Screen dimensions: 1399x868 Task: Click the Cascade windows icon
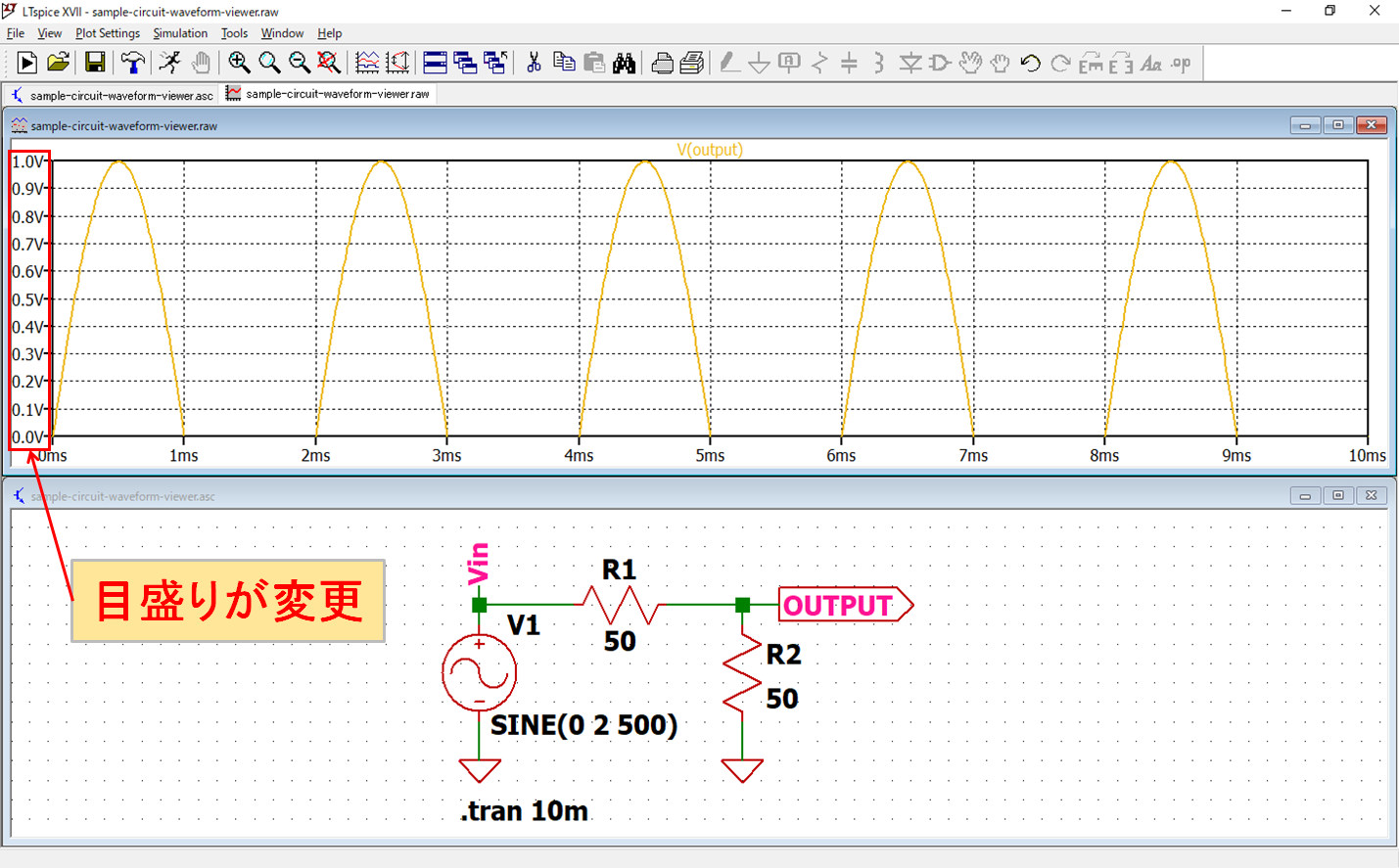(465, 63)
